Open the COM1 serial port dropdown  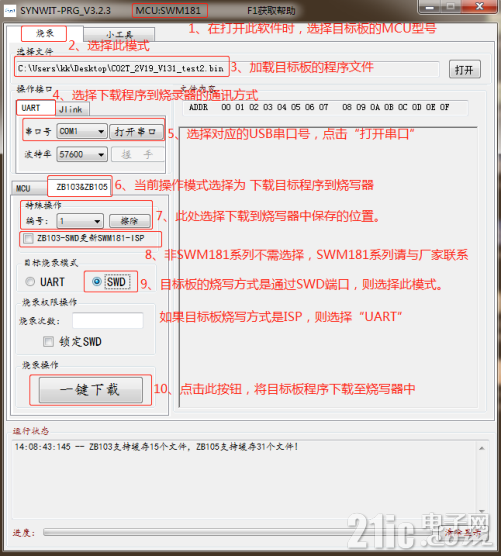pos(82,132)
